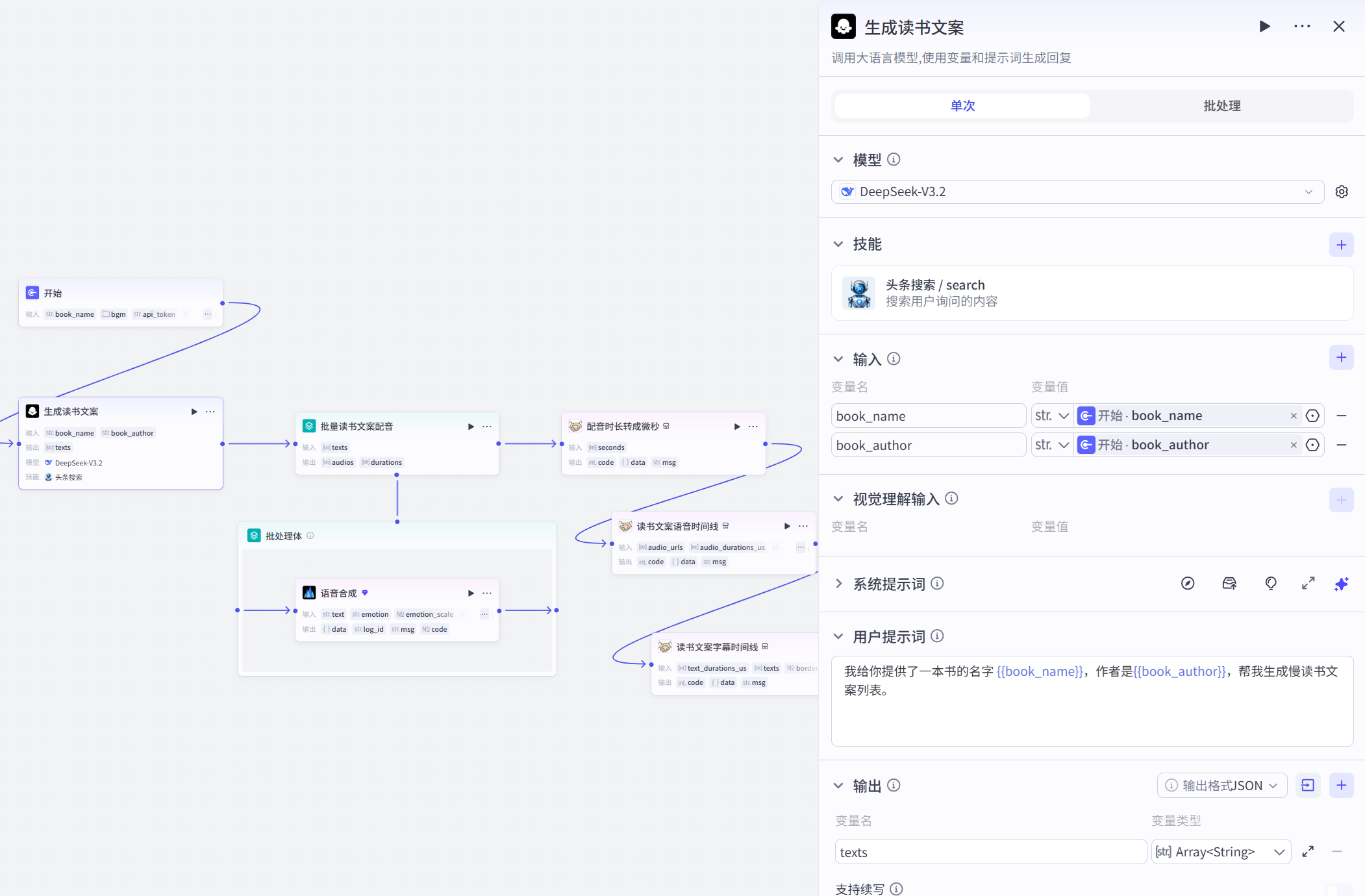
Task: Toggle the 支持续写 switch
Action: click(x=1339, y=890)
